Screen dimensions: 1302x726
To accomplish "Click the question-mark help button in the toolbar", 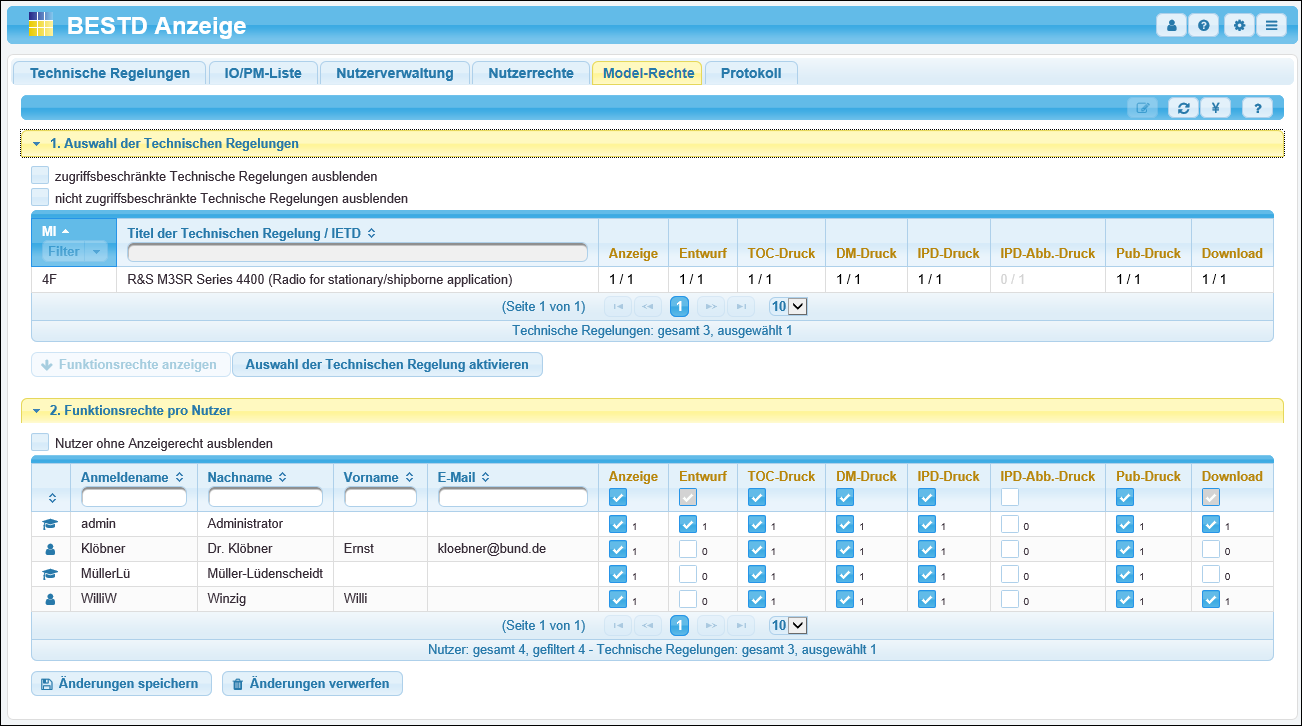I will point(1257,108).
